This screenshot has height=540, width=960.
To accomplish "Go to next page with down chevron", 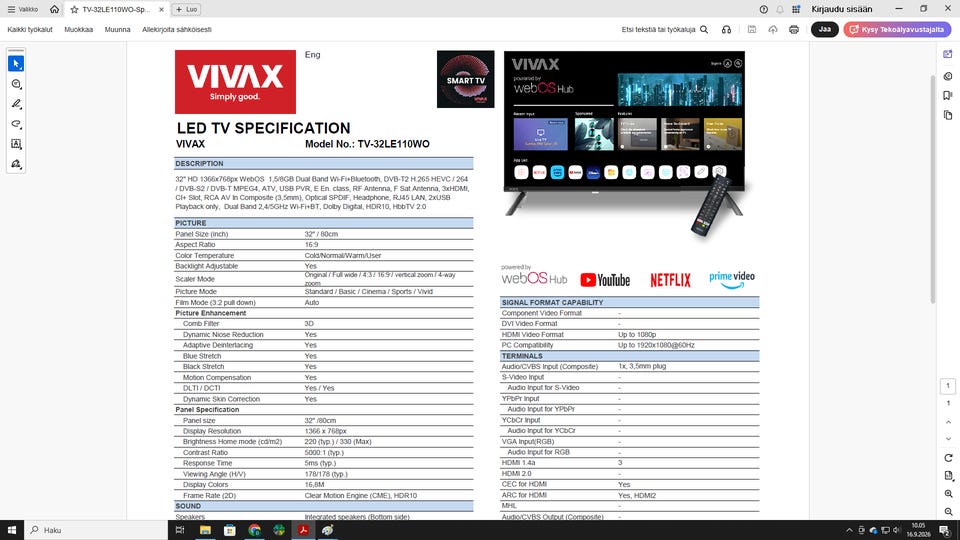I will pos(948,439).
